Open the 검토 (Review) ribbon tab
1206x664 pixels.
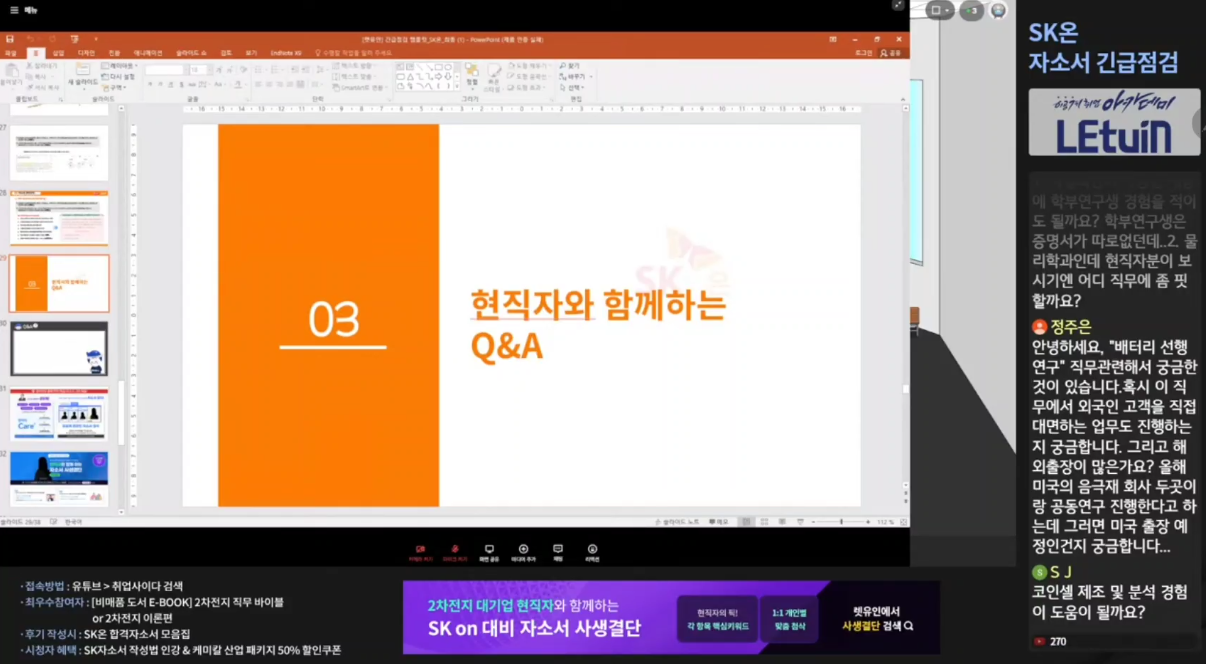click(226, 53)
